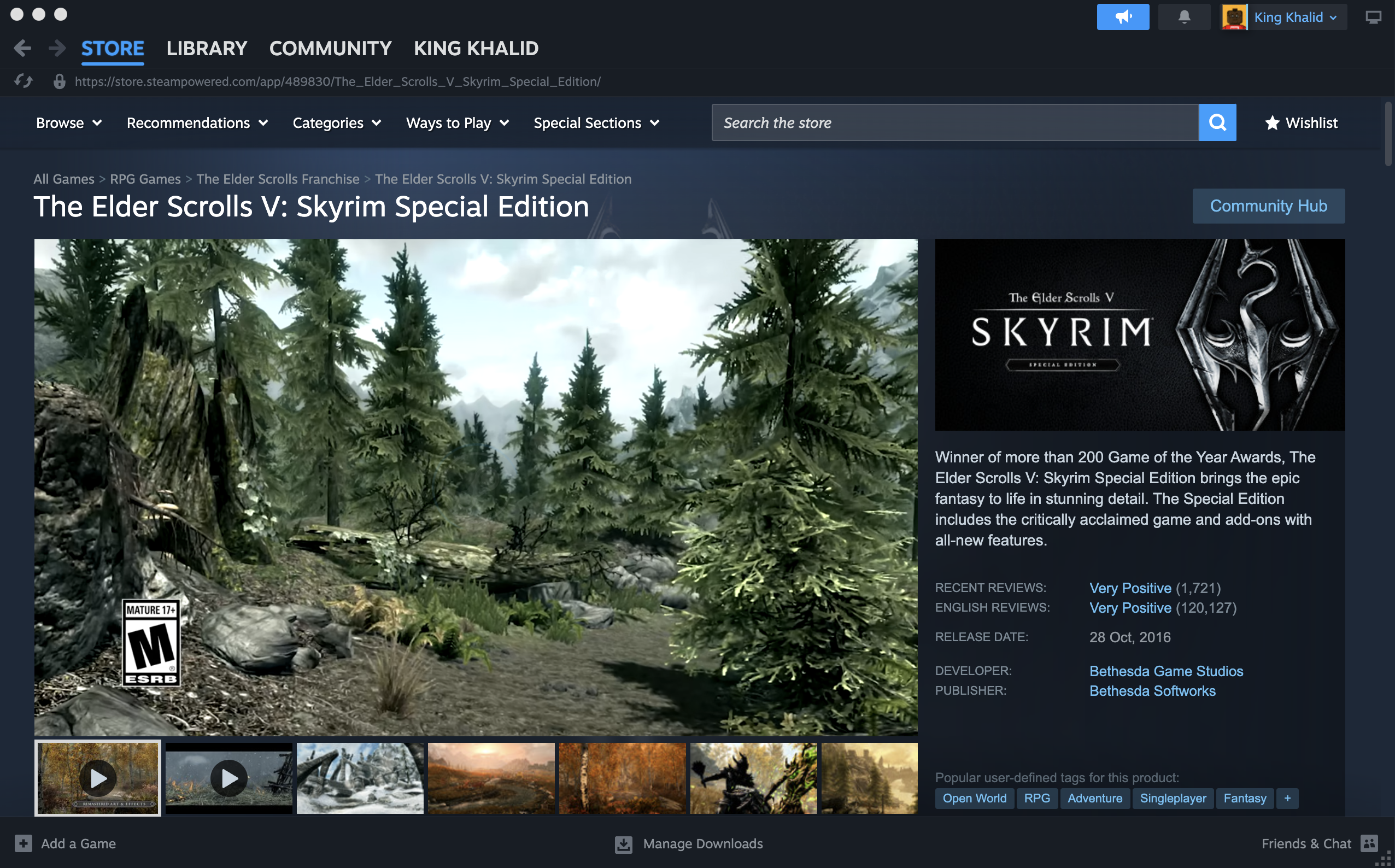The height and width of the screenshot is (868, 1395).
Task: Open Manage Downloads
Action: [x=689, y=843]
